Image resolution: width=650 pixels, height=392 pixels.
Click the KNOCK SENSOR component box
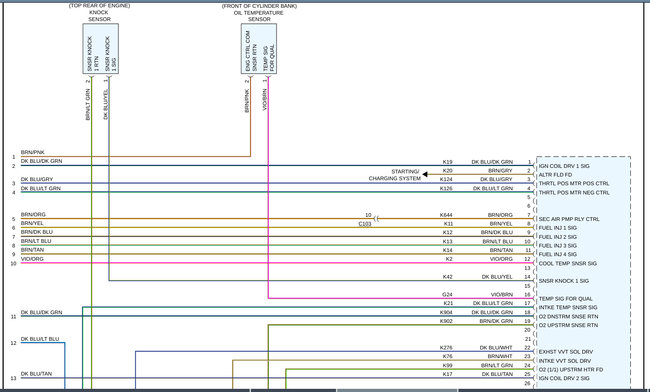pyautogui.click(x=101, y=49)
